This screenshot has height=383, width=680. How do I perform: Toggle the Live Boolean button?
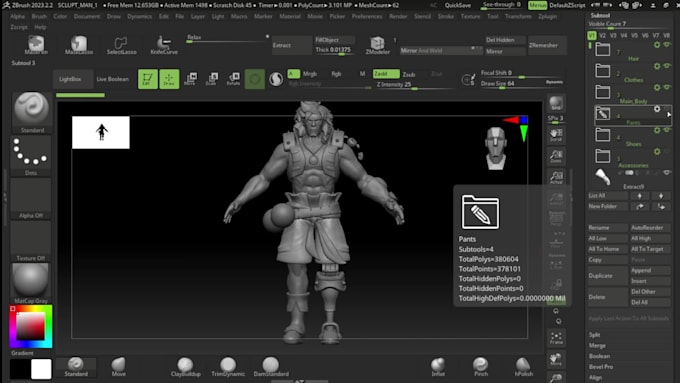point(112,79)
